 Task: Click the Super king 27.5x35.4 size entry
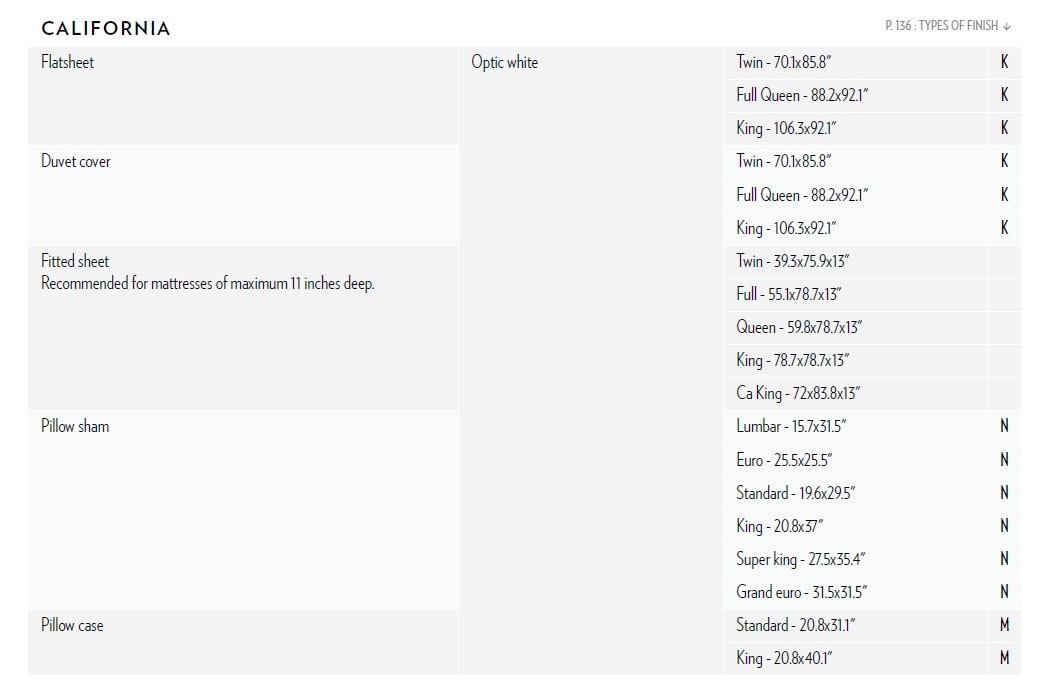[x=798, y=559]
